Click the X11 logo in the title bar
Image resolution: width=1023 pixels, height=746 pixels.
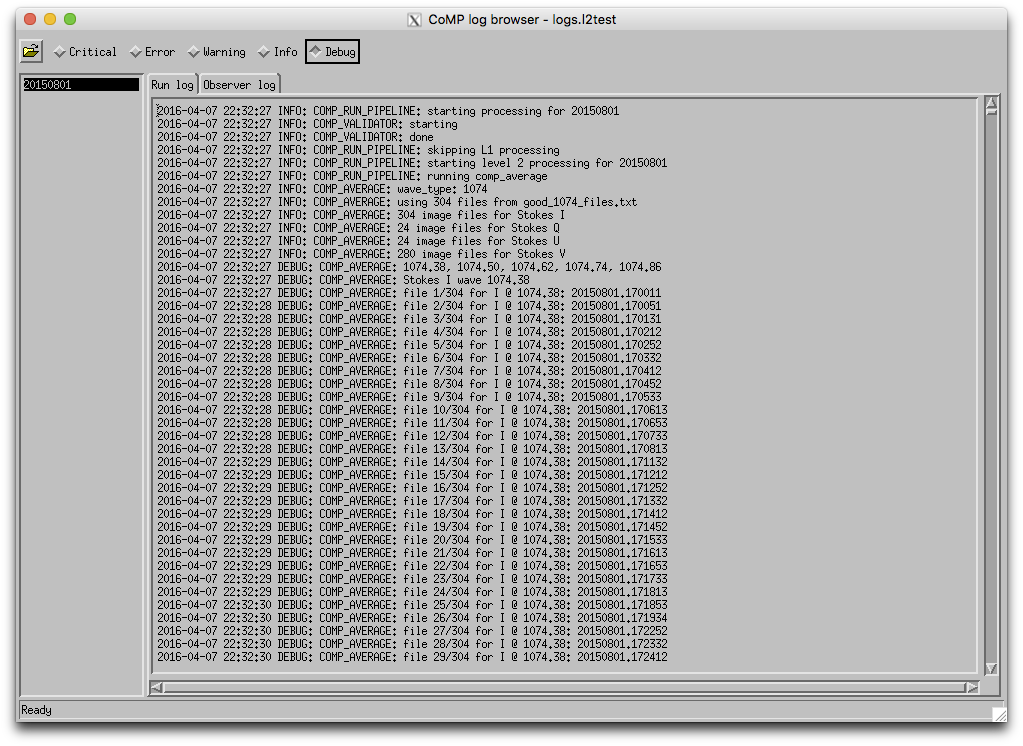412,18
